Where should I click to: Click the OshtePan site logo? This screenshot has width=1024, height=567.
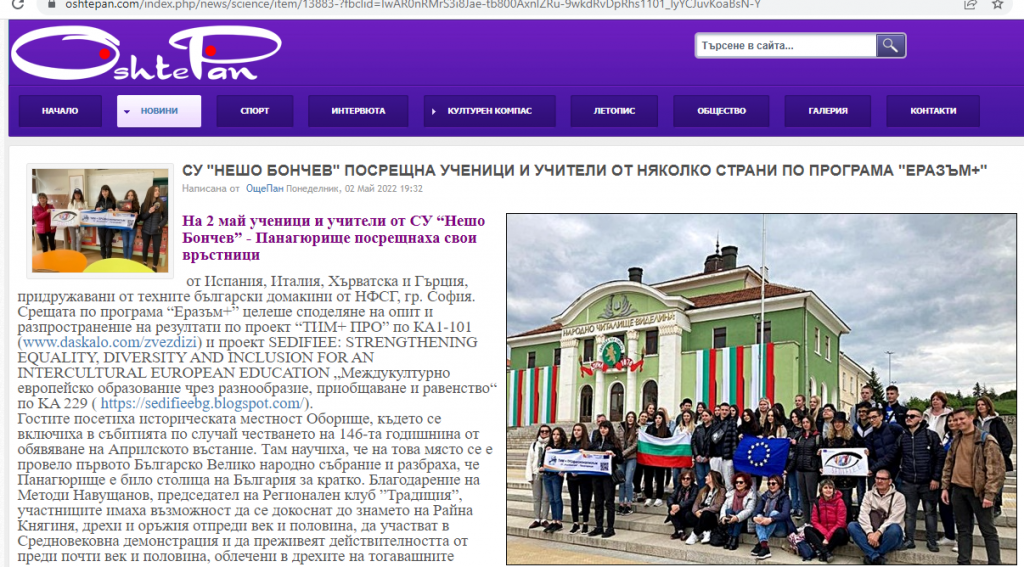pos(146,54)
